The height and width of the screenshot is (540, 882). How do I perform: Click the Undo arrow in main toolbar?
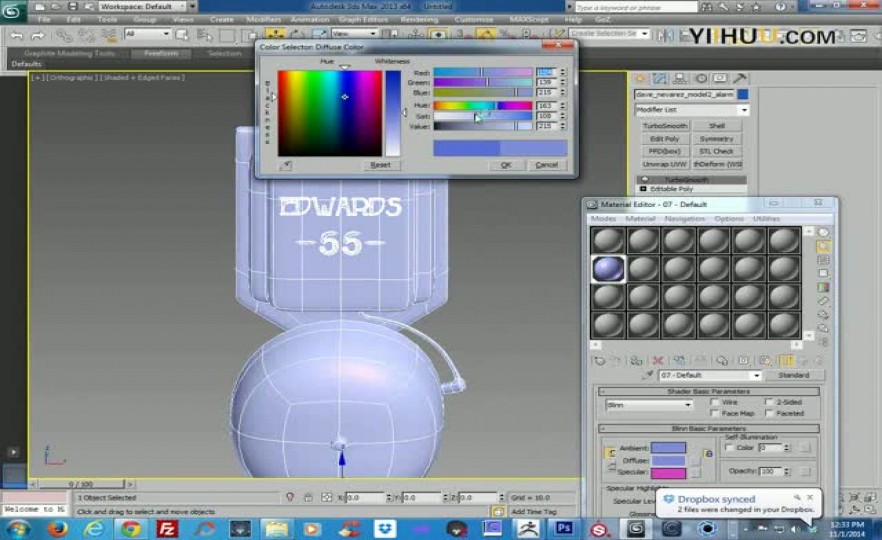[17, 36]
